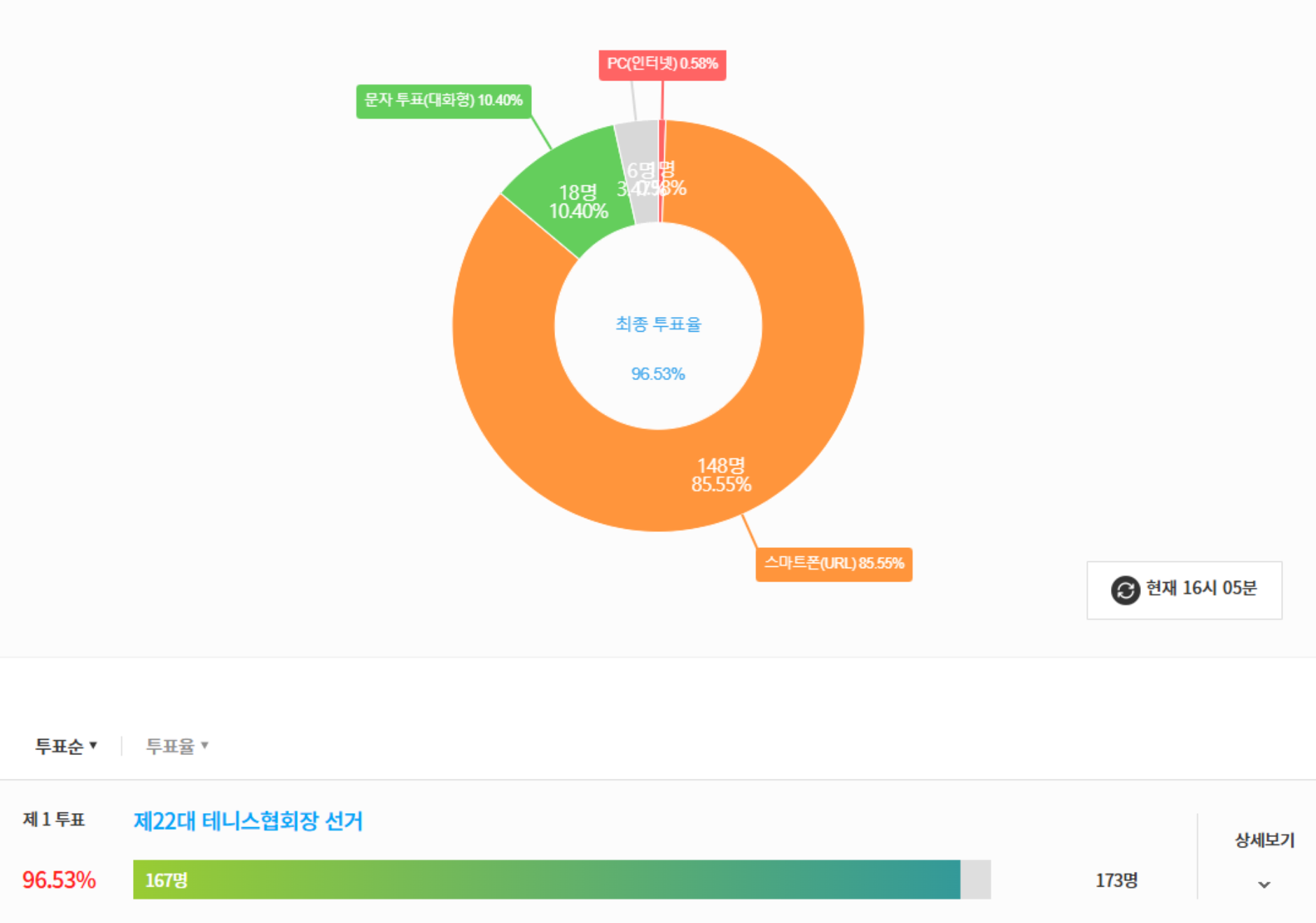
Task: Sort by 투표순 dropdown
Action: point(66,746)
